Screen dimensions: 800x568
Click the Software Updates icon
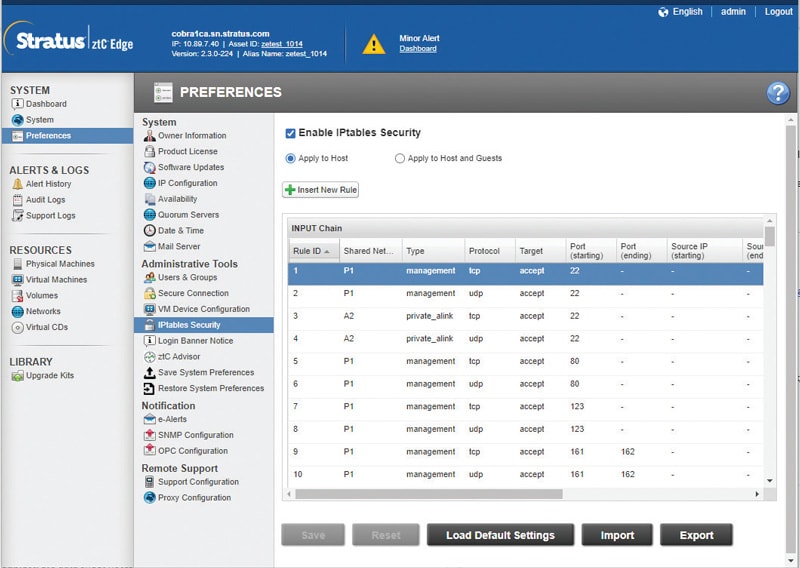click(x=149, y=167)
